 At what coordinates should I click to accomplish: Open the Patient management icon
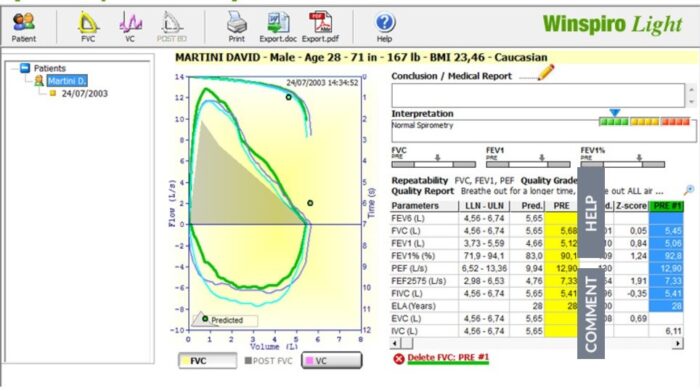(x=24, y=27)
